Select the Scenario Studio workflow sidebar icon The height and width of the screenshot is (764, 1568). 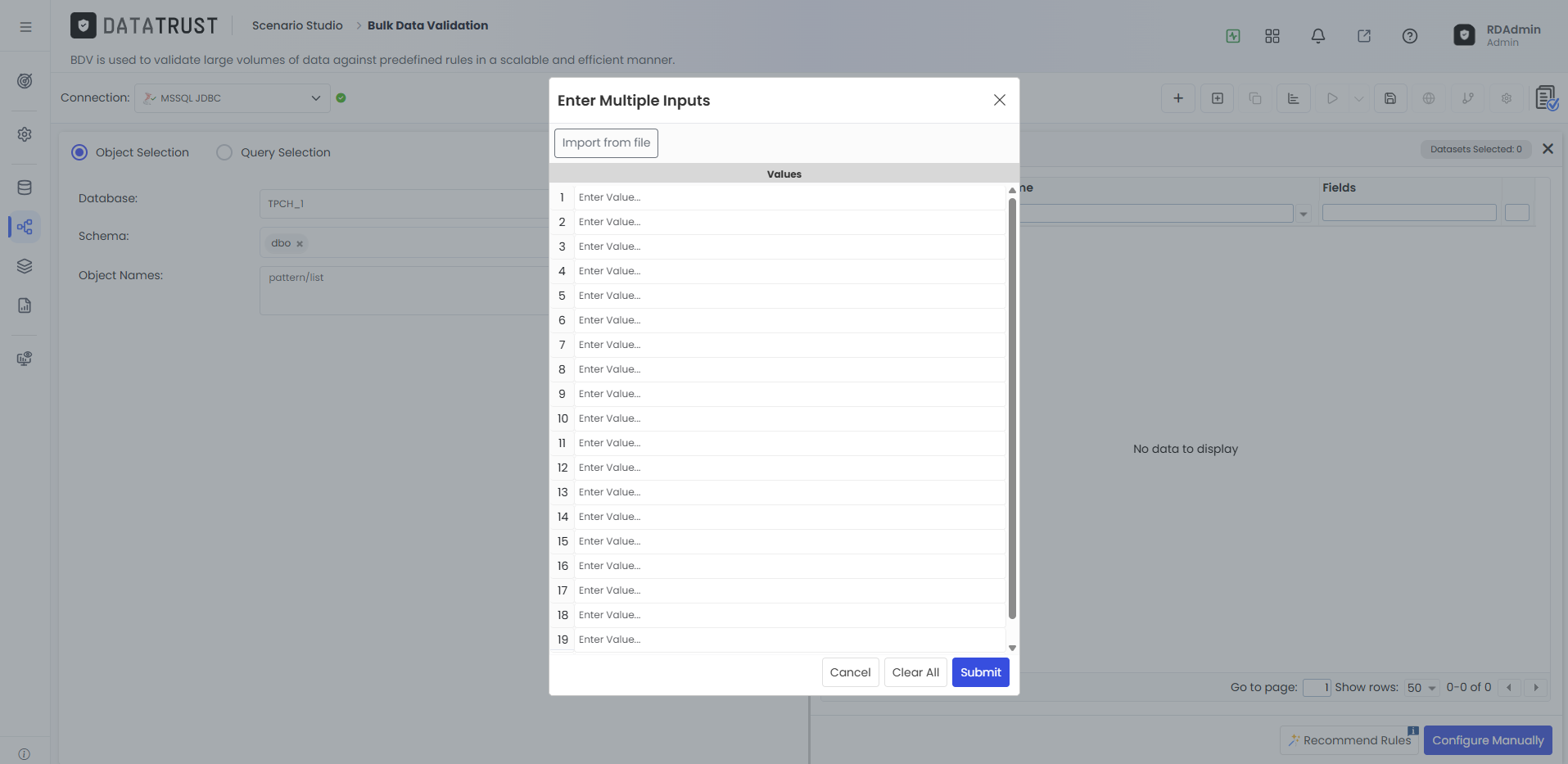click(x=25, y=227)
